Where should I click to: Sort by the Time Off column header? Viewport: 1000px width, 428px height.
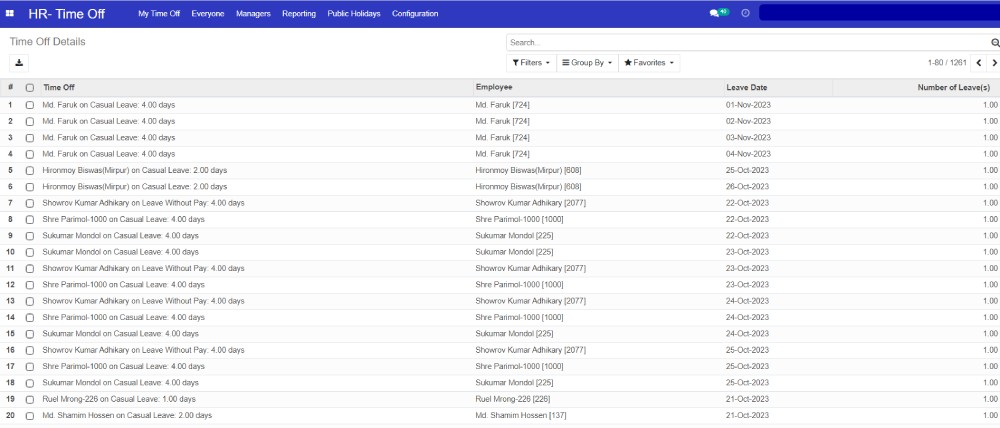point(59,87)
